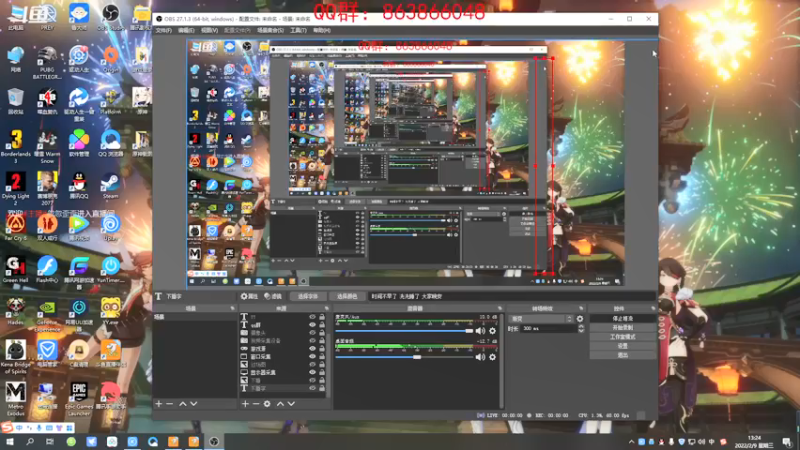
Task: Open the OBS 编辑(E) menu
Action: [186, 31]
